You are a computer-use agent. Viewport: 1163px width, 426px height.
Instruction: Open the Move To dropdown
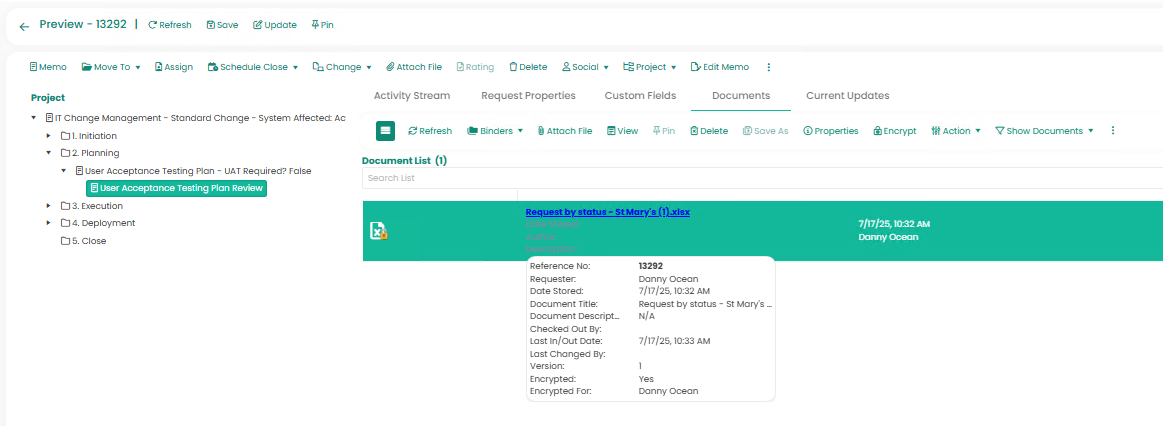[x=110, y=67]
